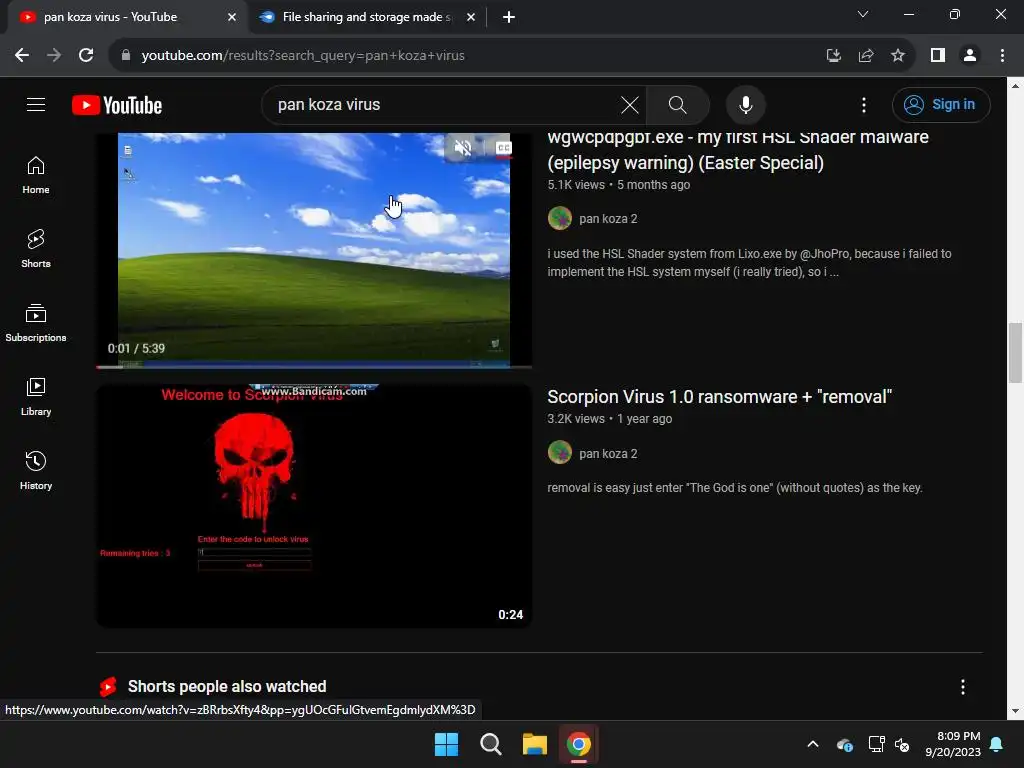Open the '(epilepsy warning) (Easter Special)' title
Screen dimensions: 1024x768
pos(685,163)
